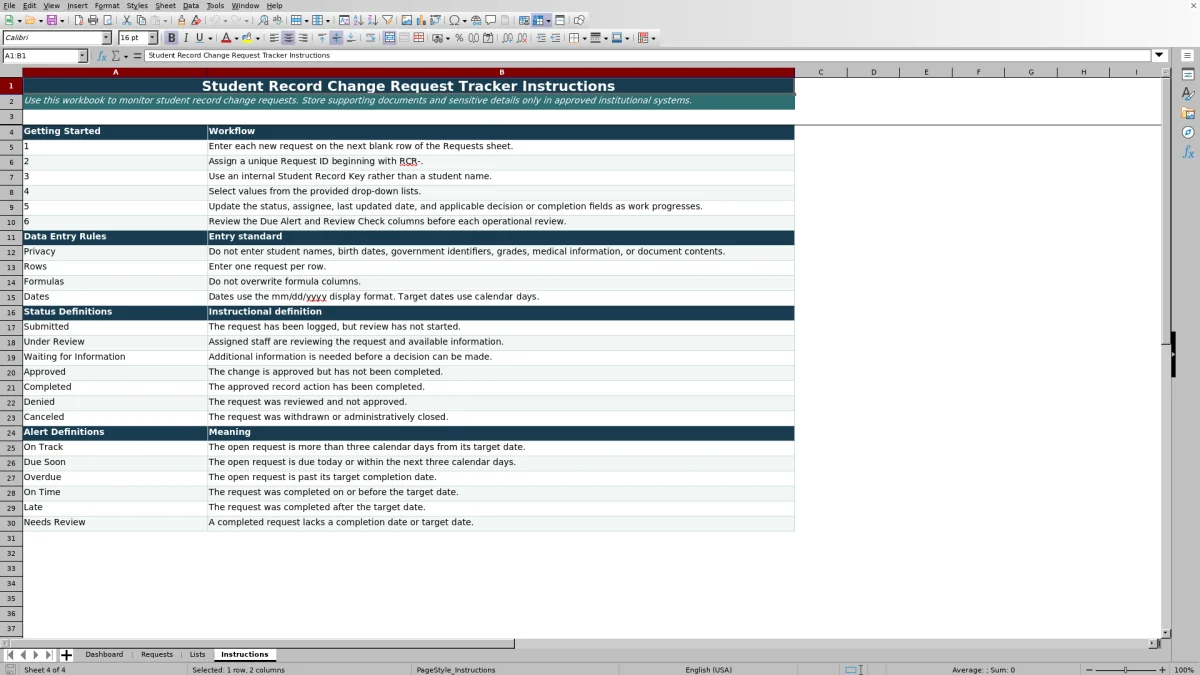
Task: Expand the formula bar arrow
Action: click(1159, 56)
